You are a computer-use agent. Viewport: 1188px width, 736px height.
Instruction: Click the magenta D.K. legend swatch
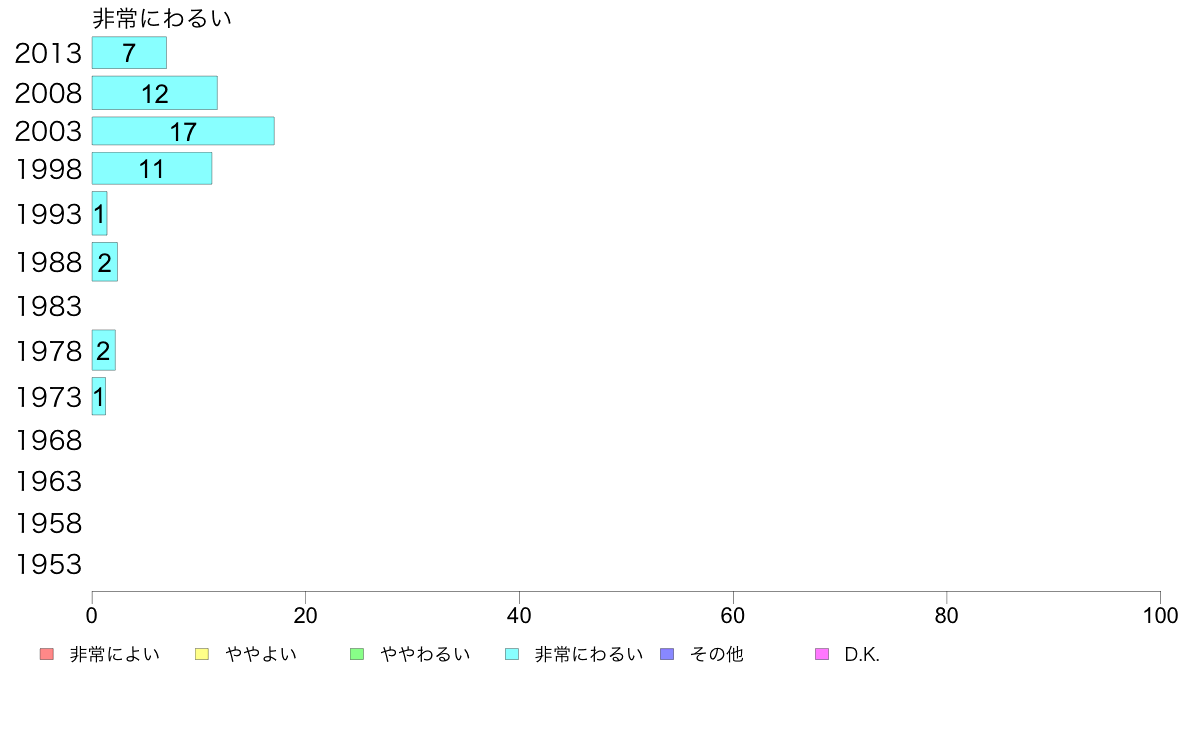pos(822,654)
